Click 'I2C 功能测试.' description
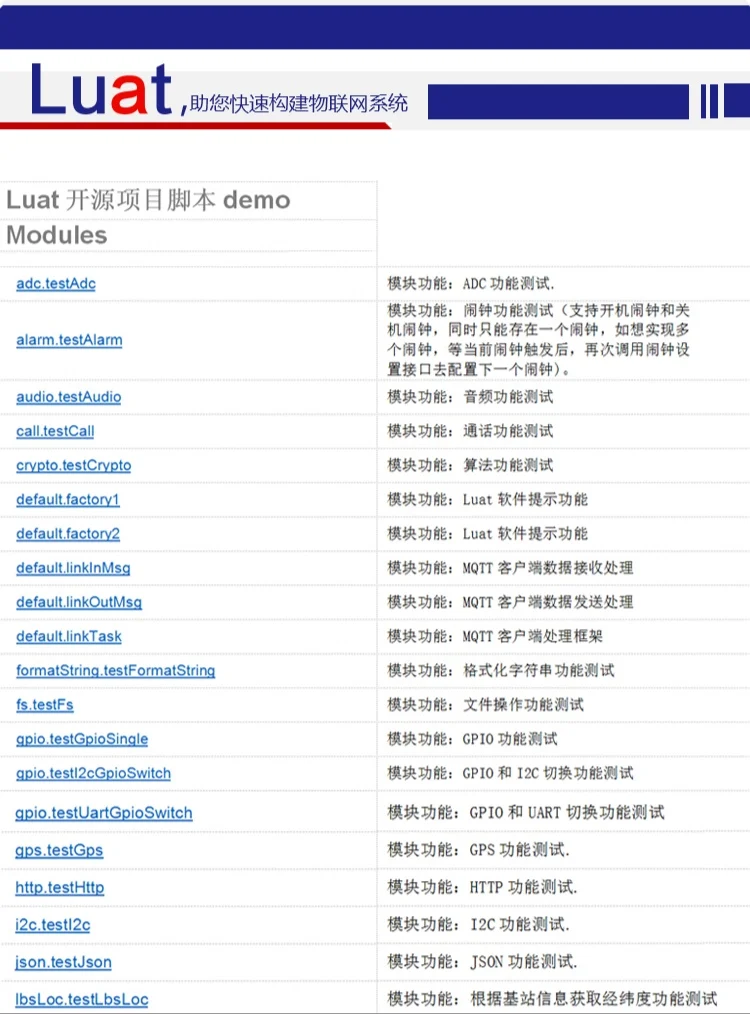Viewport: 750px width, 1014px height. point(520,925)
